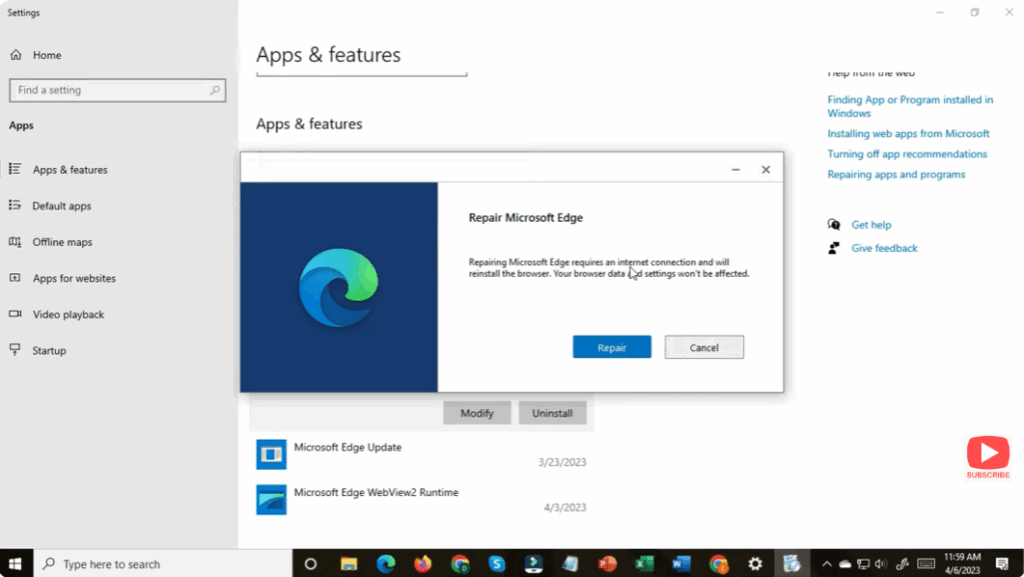Screen dimensions: 1024x577
Task: Click the Uninstall button for Edge
Action: 552,412
